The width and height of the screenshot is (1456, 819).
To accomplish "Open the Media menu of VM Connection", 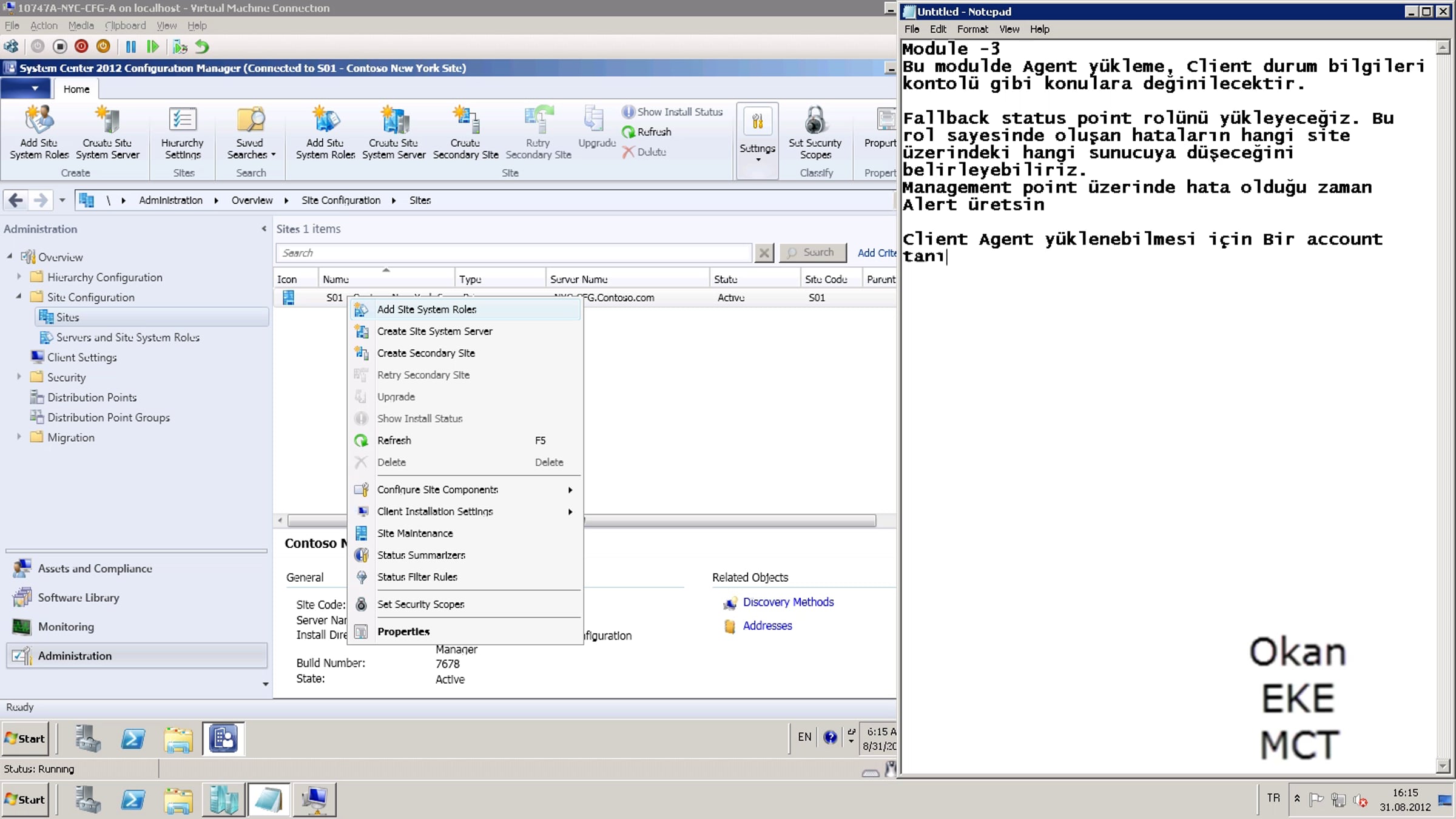I will pos(81,25).
